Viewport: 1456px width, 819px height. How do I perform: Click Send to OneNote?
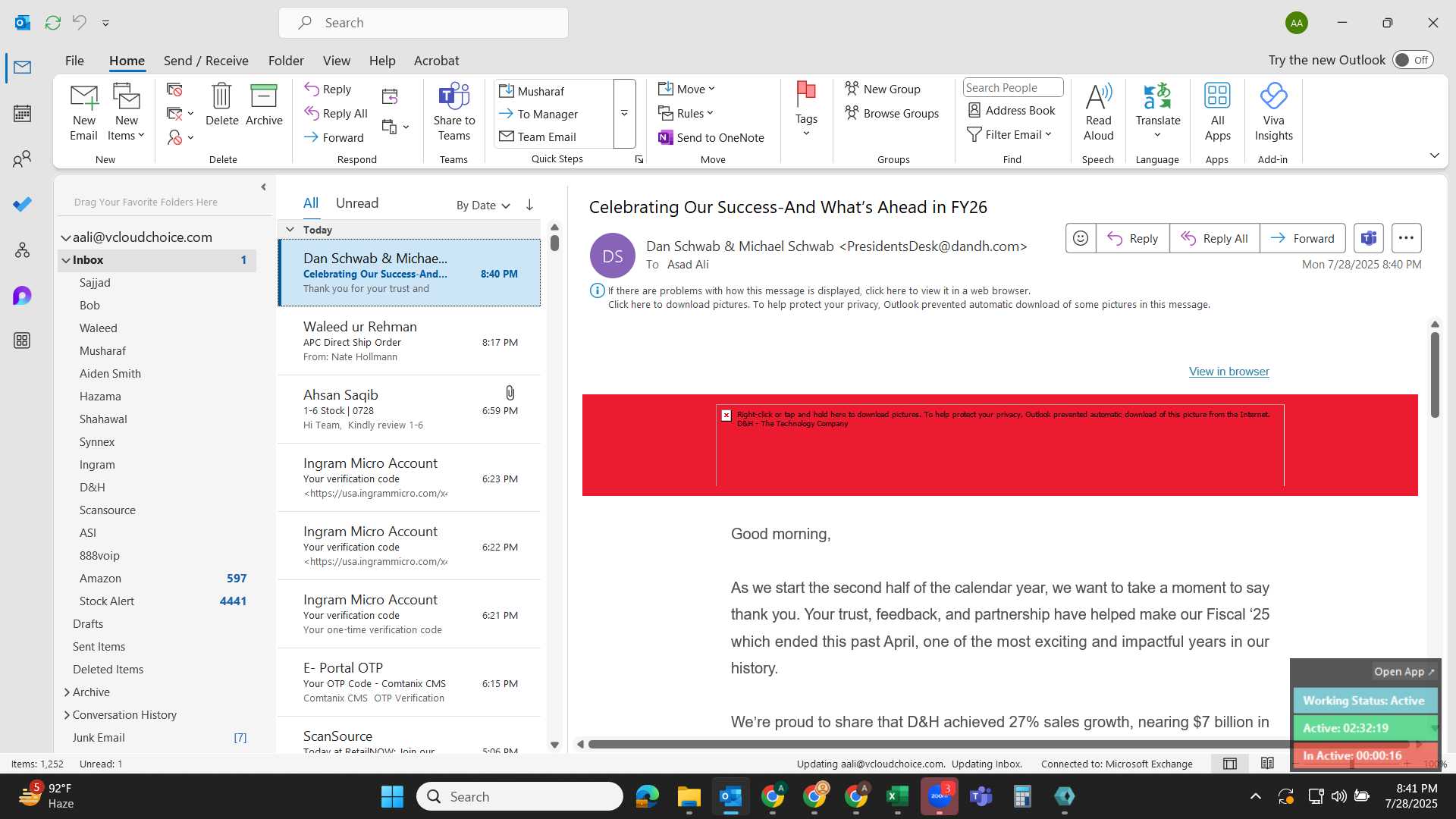711,137
